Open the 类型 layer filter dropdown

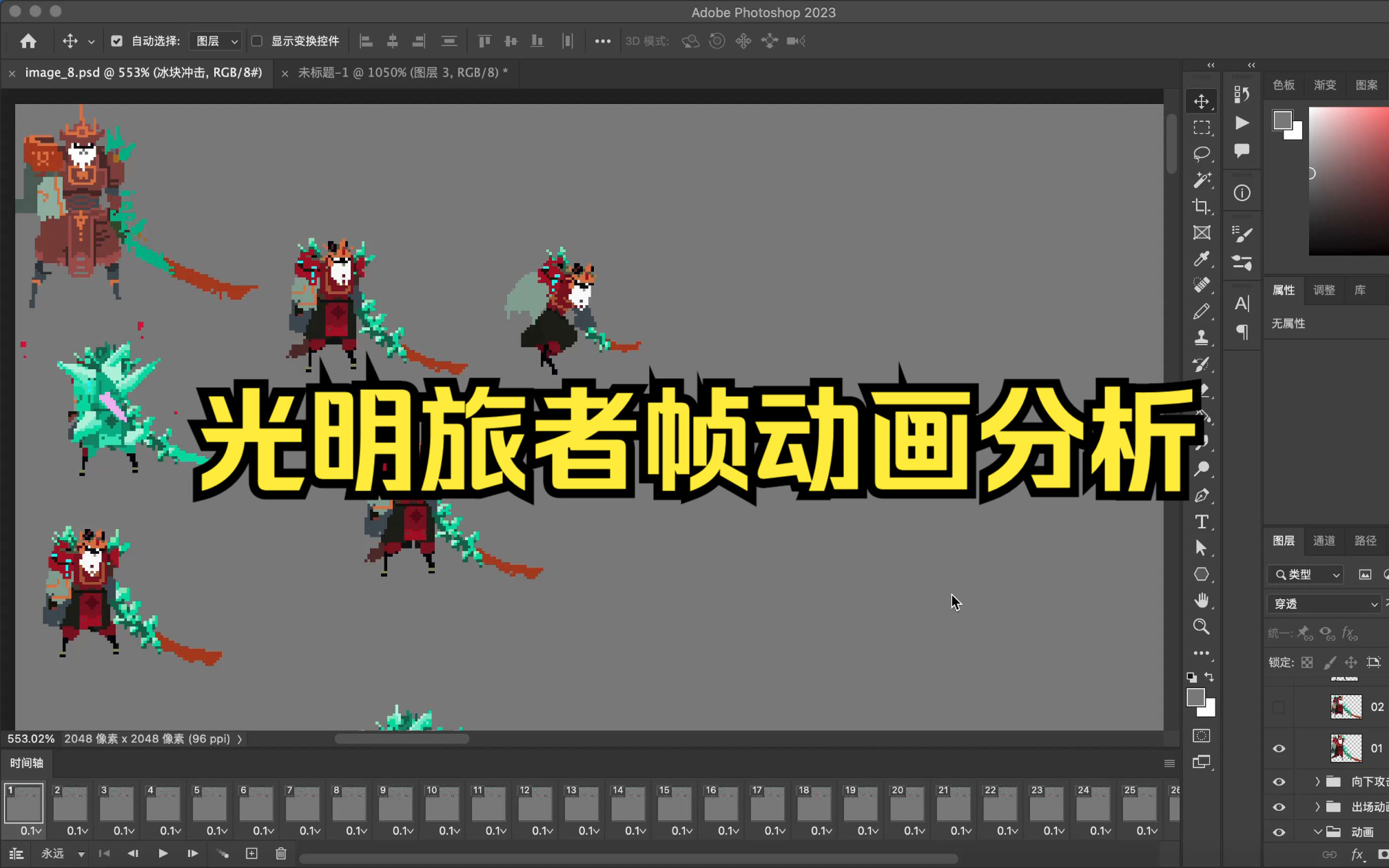tap(1305, 575)
